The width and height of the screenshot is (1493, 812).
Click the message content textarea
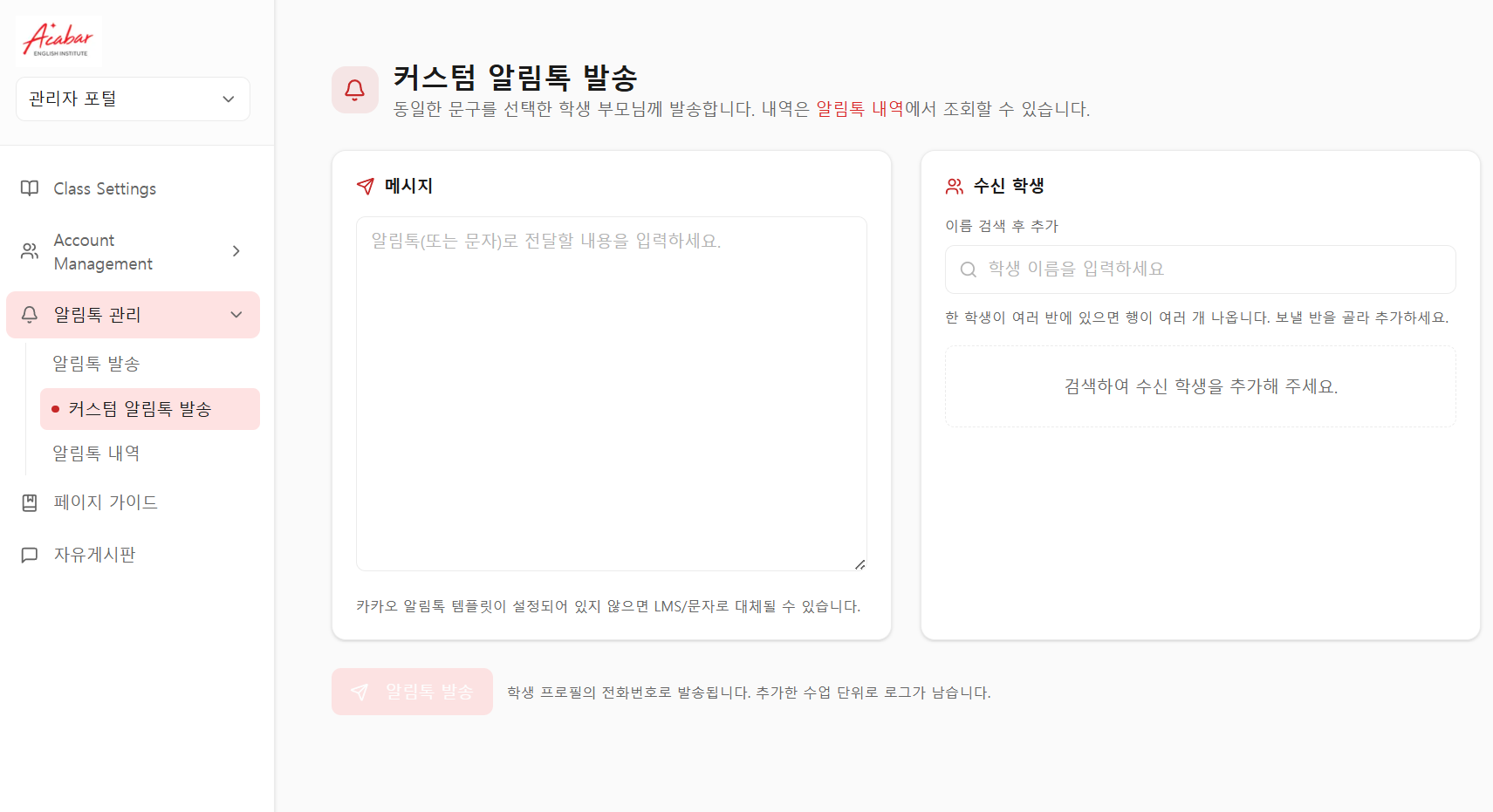click(x=611, y=392)
